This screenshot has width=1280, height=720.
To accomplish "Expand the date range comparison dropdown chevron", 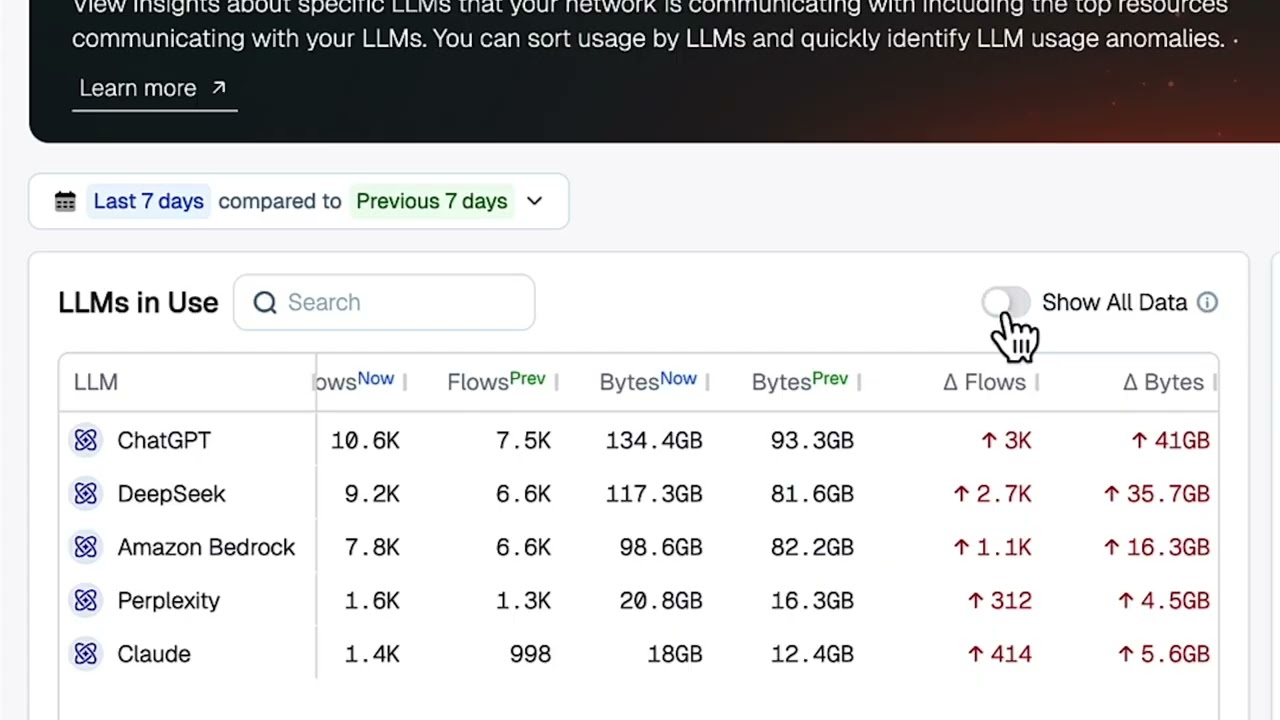I will pos(534,201).
